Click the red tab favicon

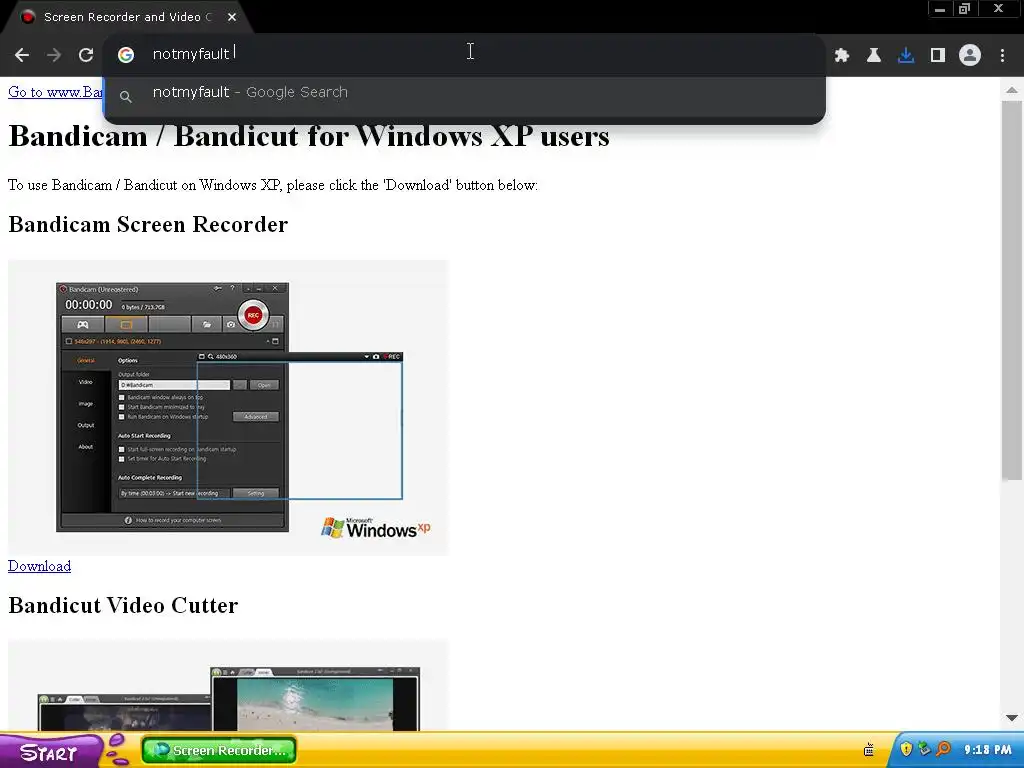pos(28,17)
